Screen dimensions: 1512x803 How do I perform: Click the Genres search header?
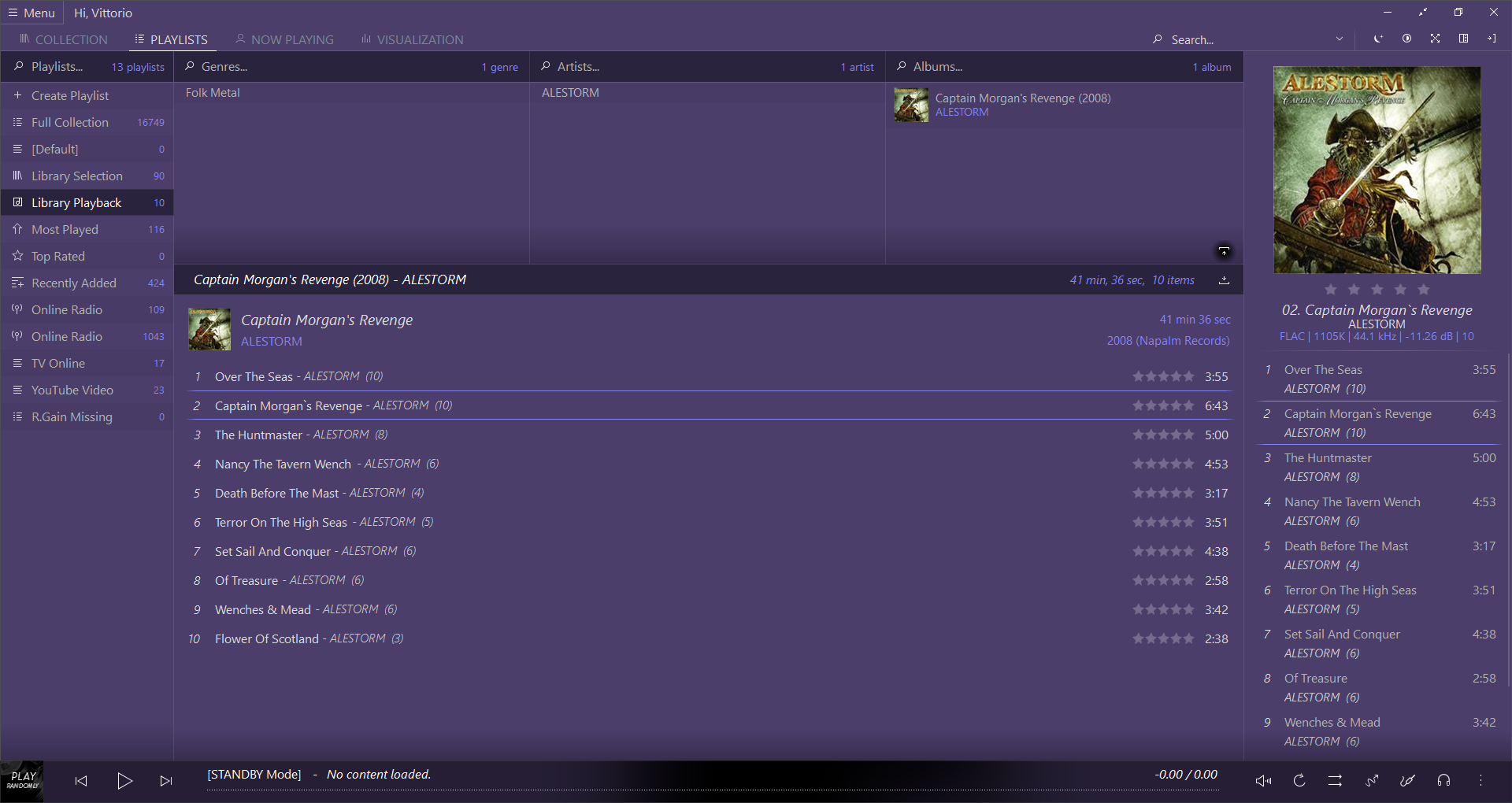[351, 67]
